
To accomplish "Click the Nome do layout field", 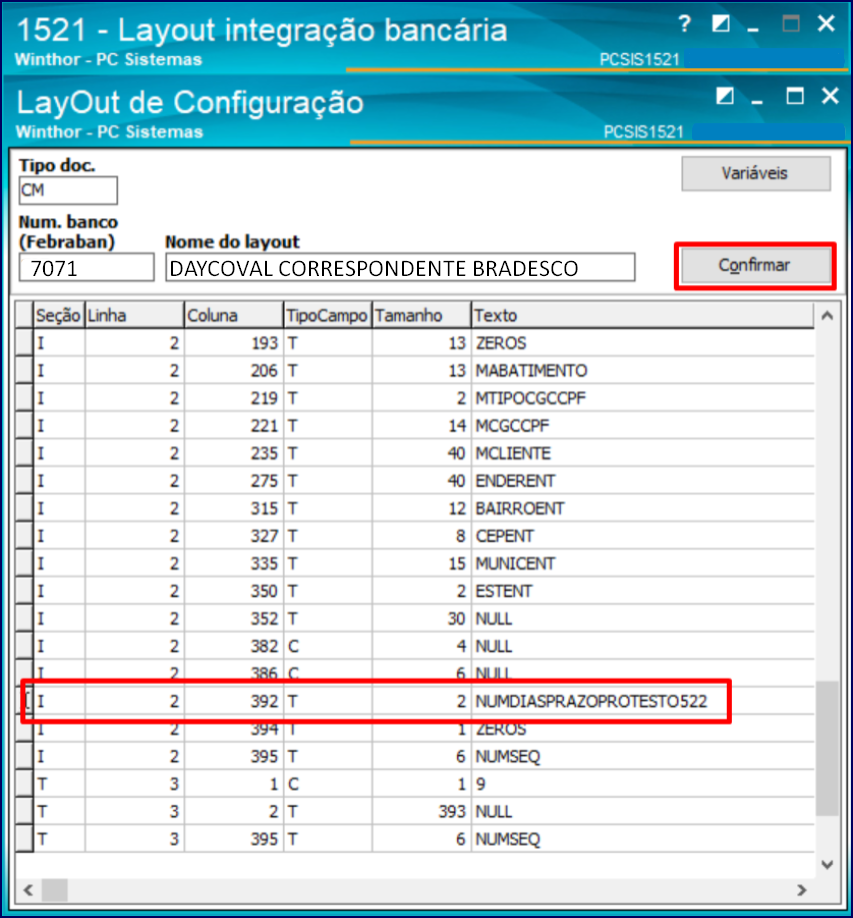I will pyautogui.click(x=400, y=268).
